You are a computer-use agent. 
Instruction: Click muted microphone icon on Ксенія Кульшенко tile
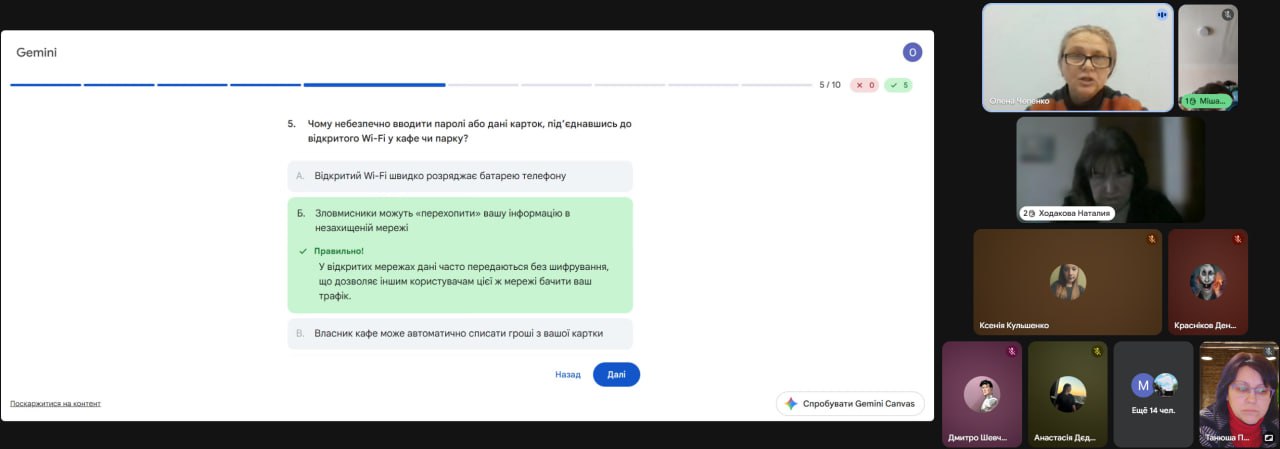pyautogui.click(x=1151, y=240)
